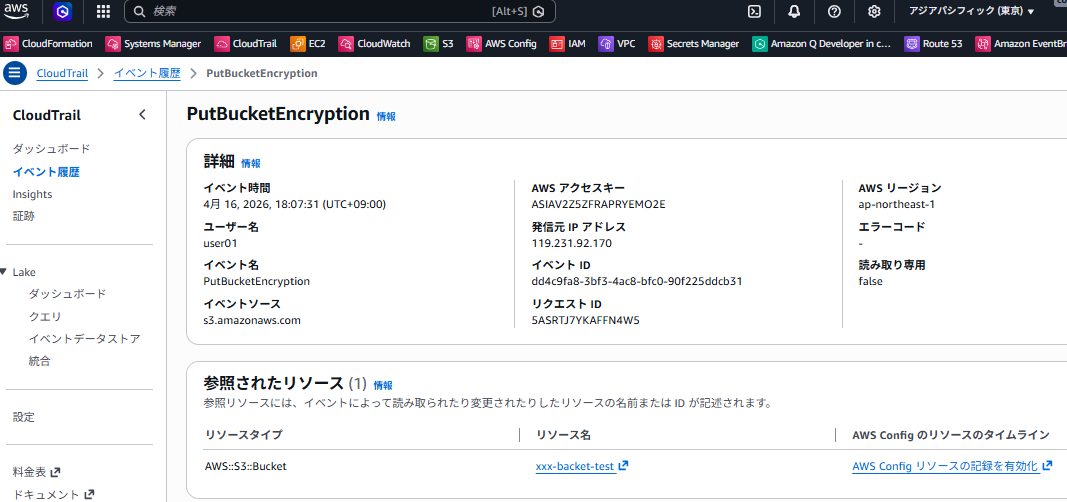The height and width of the screenshot is (502, 1067).
Task: Select 読み取り専用 value false
Action: (x=870, y=281)
